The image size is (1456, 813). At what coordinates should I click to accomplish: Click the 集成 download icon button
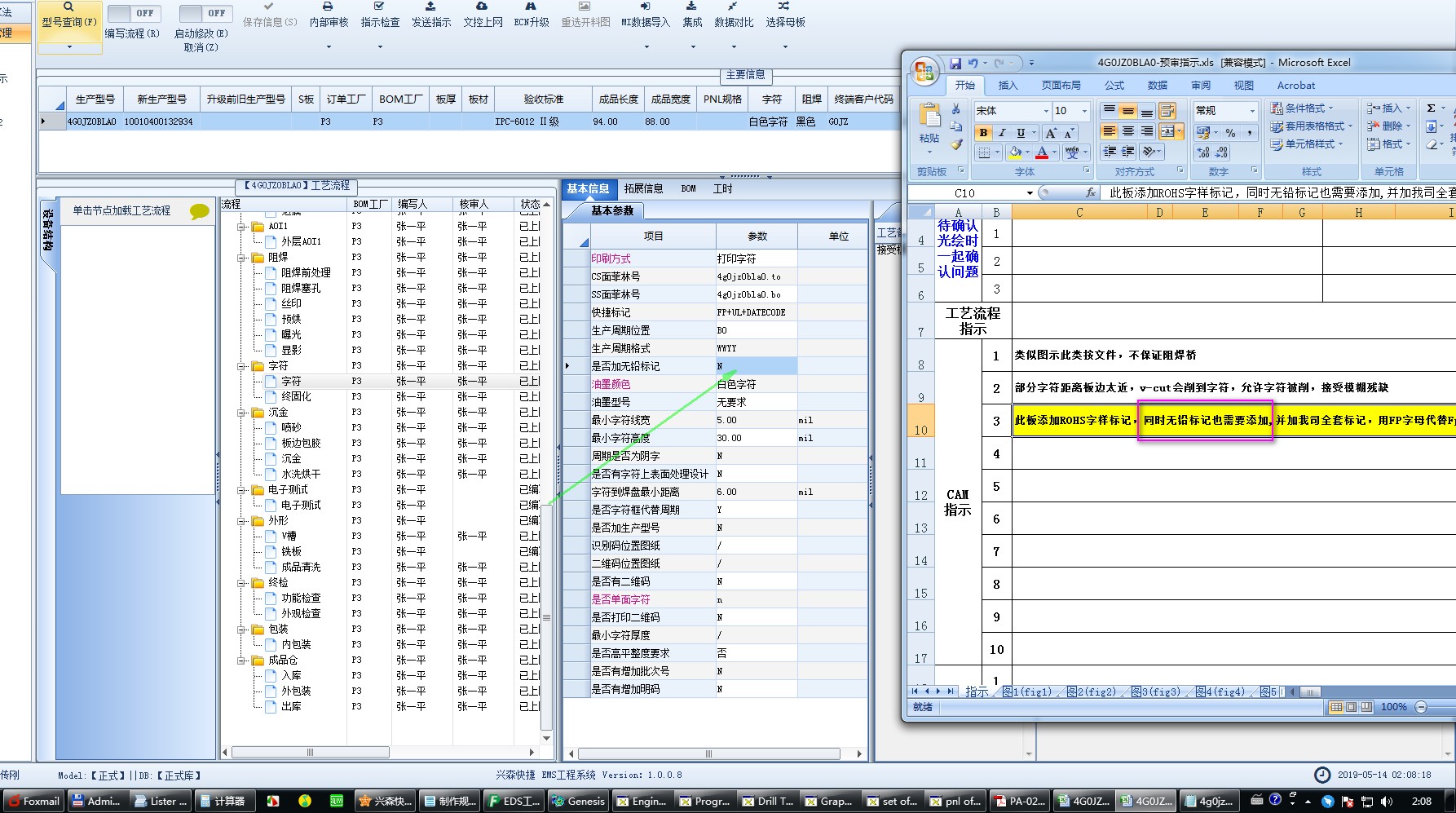(692, 15)
